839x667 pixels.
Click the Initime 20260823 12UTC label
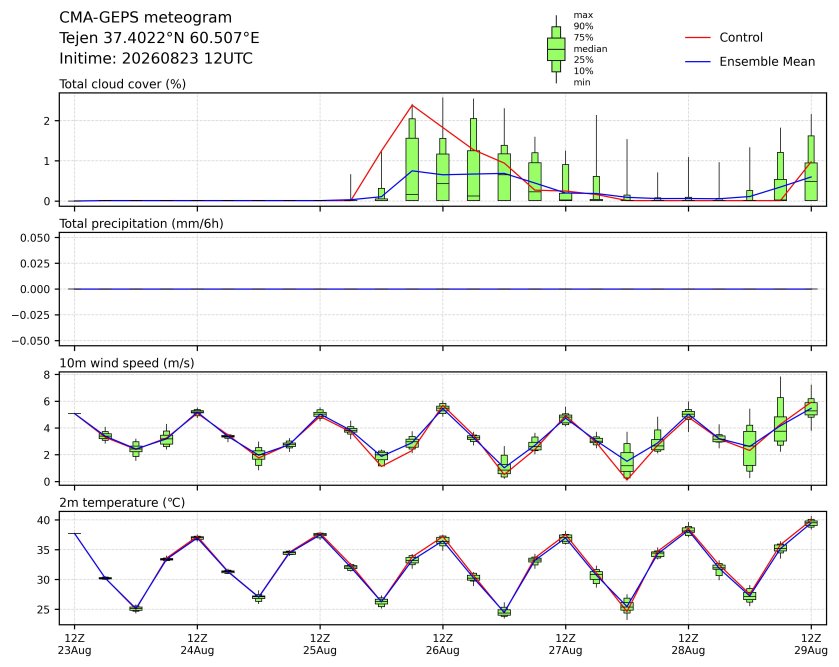coord(156,58)
